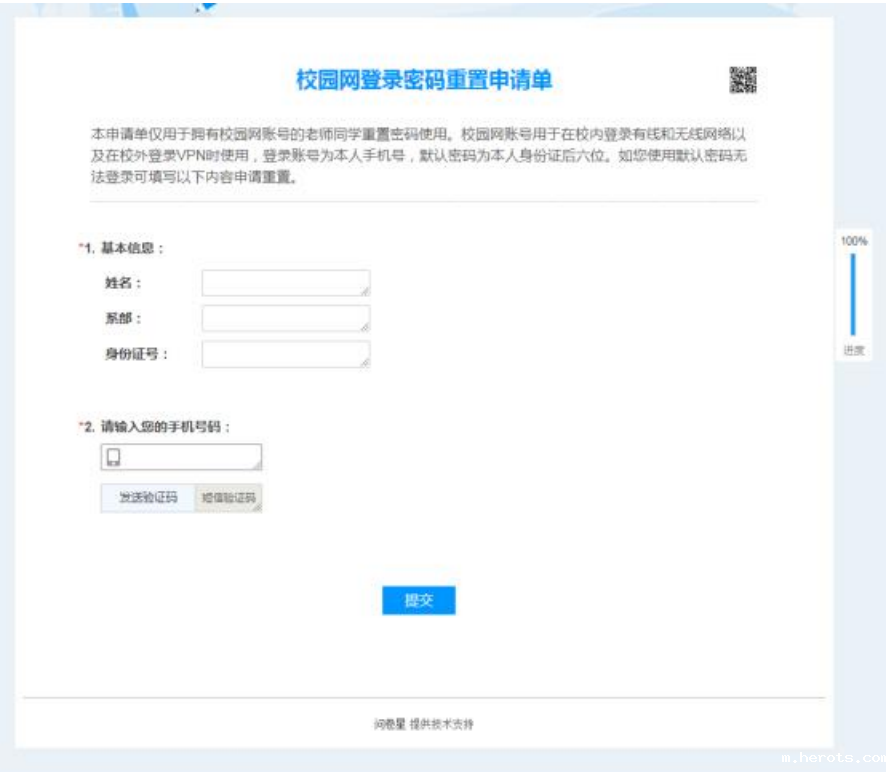Click the 1. 基本信息 section heading
This screenshot has height=774, width=888.
click(123, 248)
